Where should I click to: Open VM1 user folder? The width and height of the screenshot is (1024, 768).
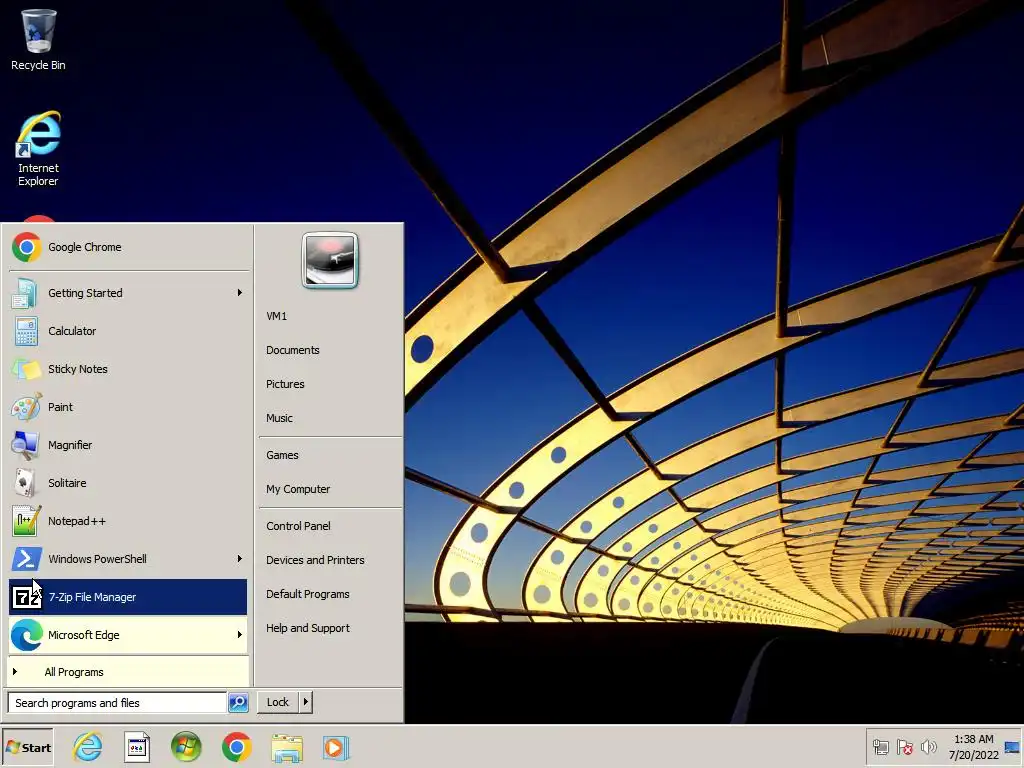click(276, 316)
